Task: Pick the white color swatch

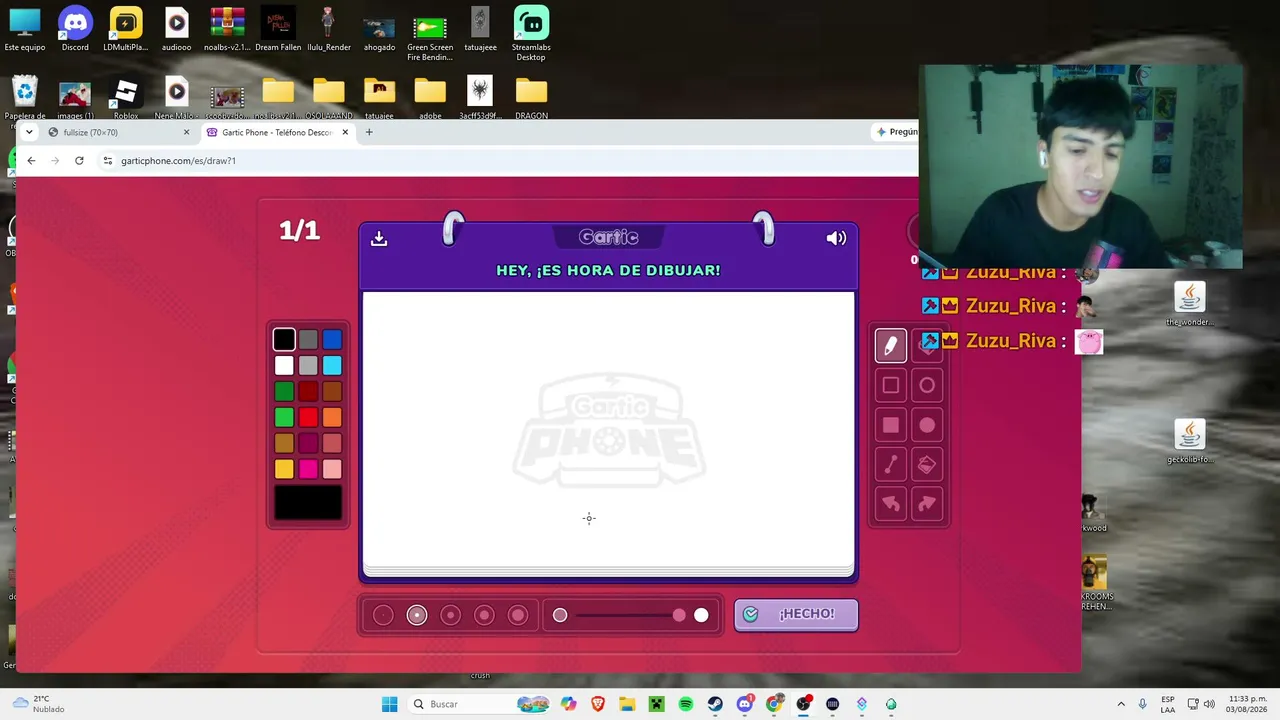Action: 284,366
